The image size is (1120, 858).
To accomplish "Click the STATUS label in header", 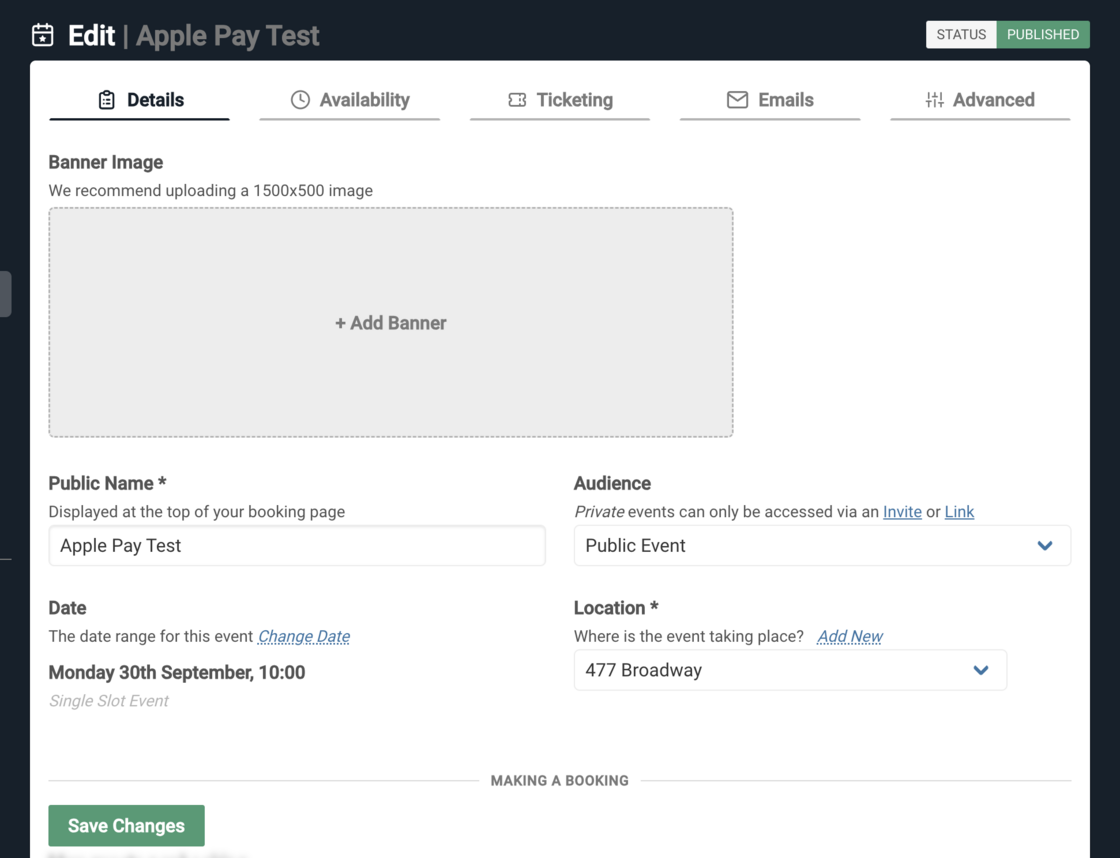I will (x=961, y=34).
